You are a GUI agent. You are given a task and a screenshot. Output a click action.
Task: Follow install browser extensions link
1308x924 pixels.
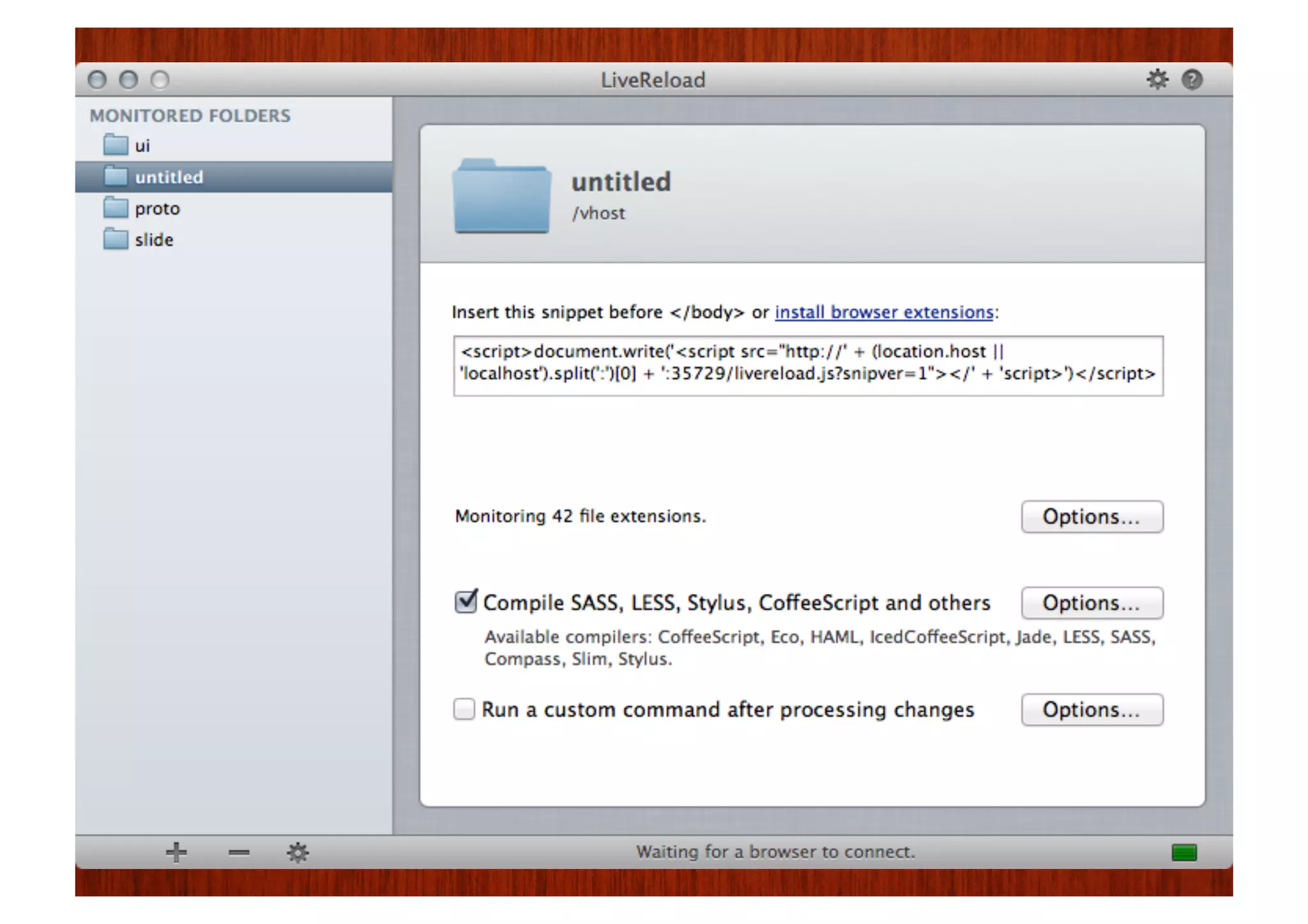coord(884,312)
